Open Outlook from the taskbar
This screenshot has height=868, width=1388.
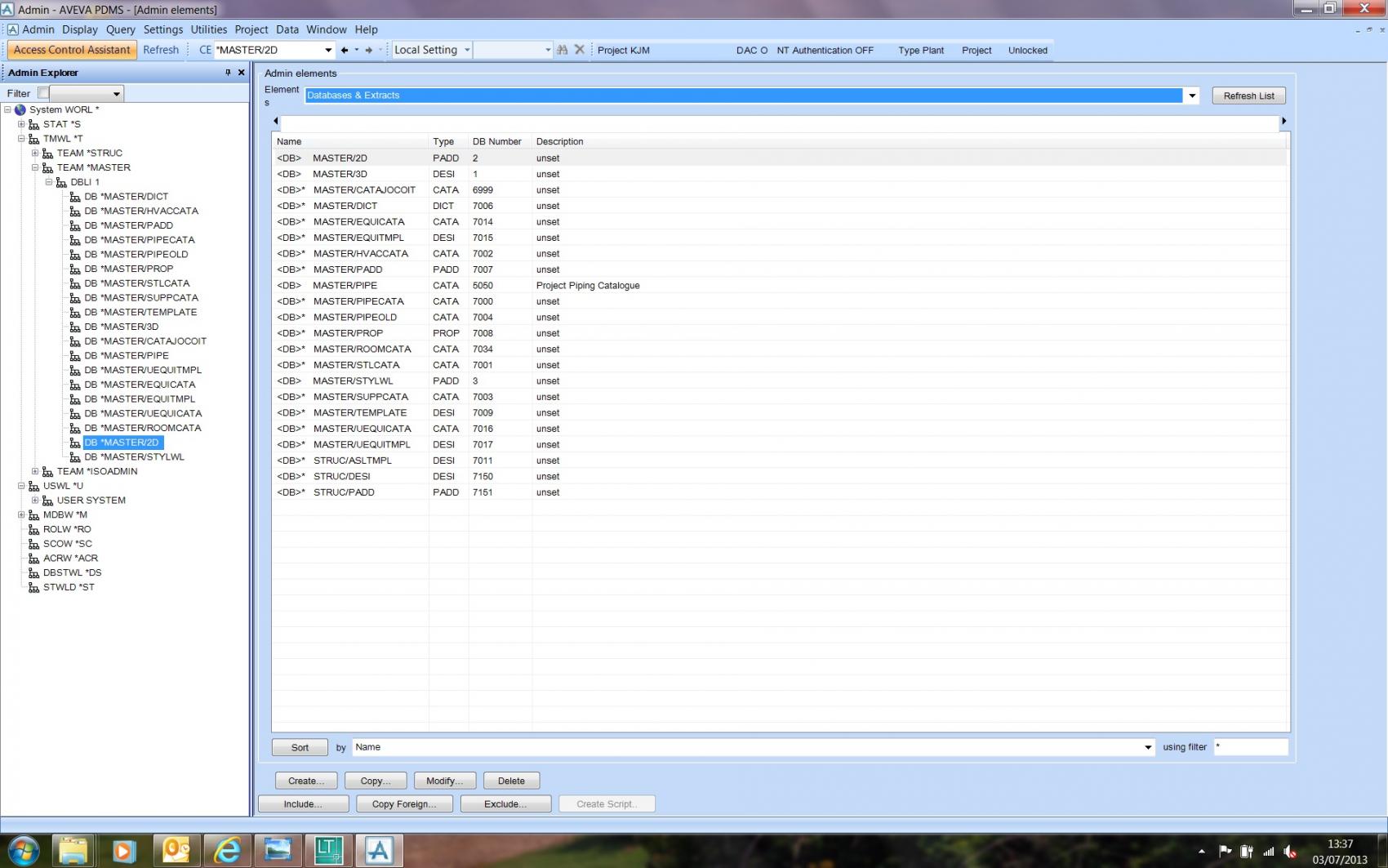(176, 851)
